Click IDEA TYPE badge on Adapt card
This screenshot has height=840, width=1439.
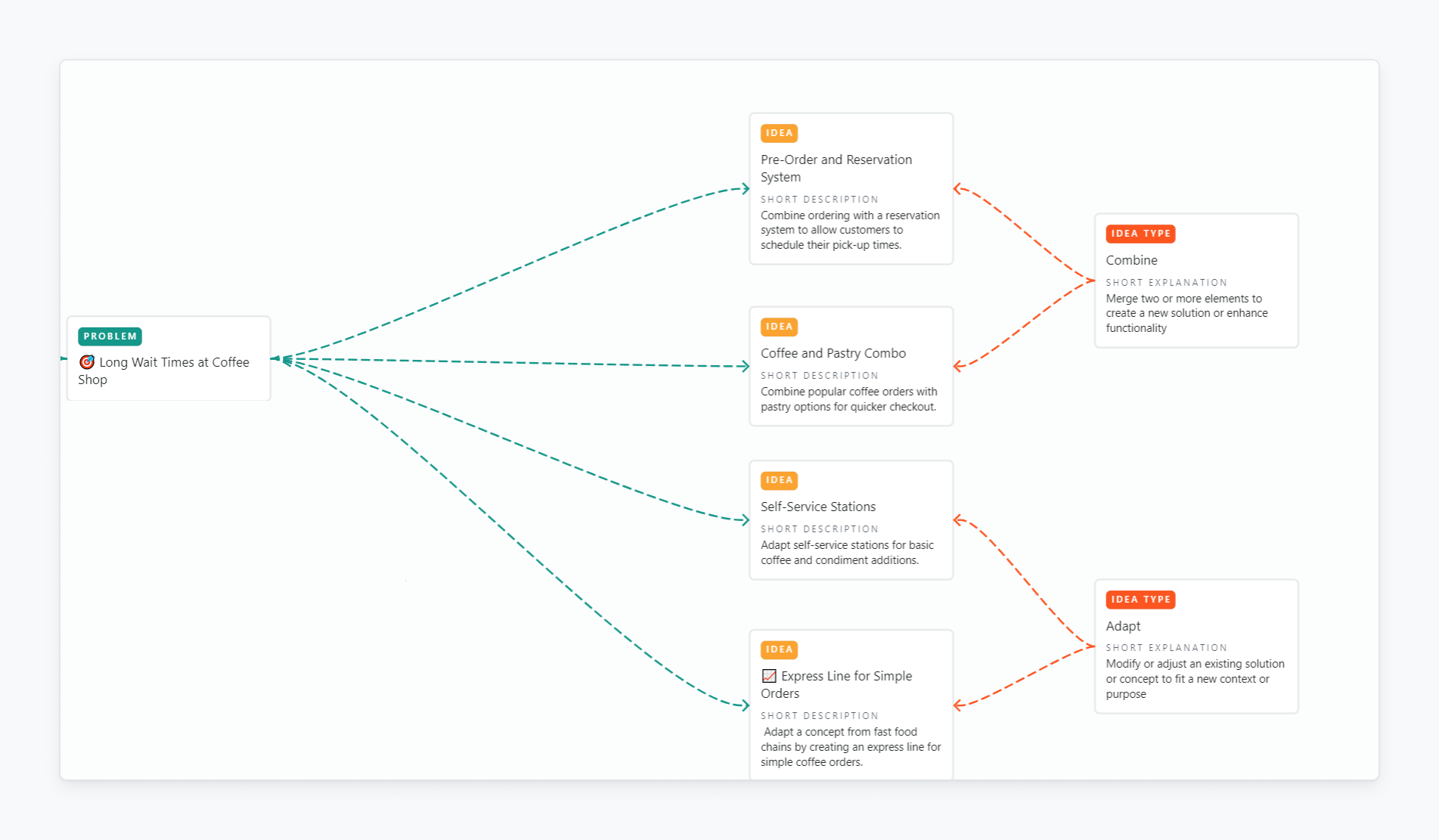tap(1140, 600)
